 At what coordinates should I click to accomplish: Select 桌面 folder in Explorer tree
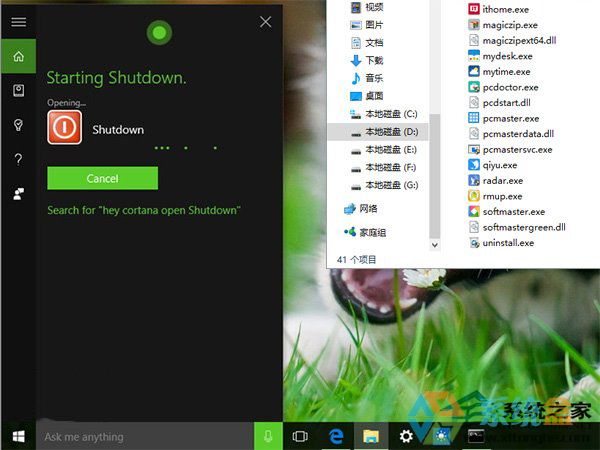click(367, 96)
